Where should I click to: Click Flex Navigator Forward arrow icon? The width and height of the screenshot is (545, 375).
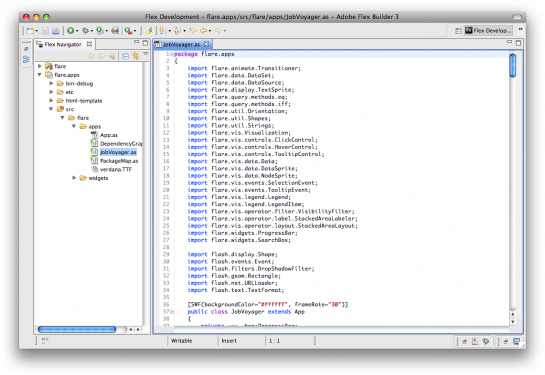(101, 56)
